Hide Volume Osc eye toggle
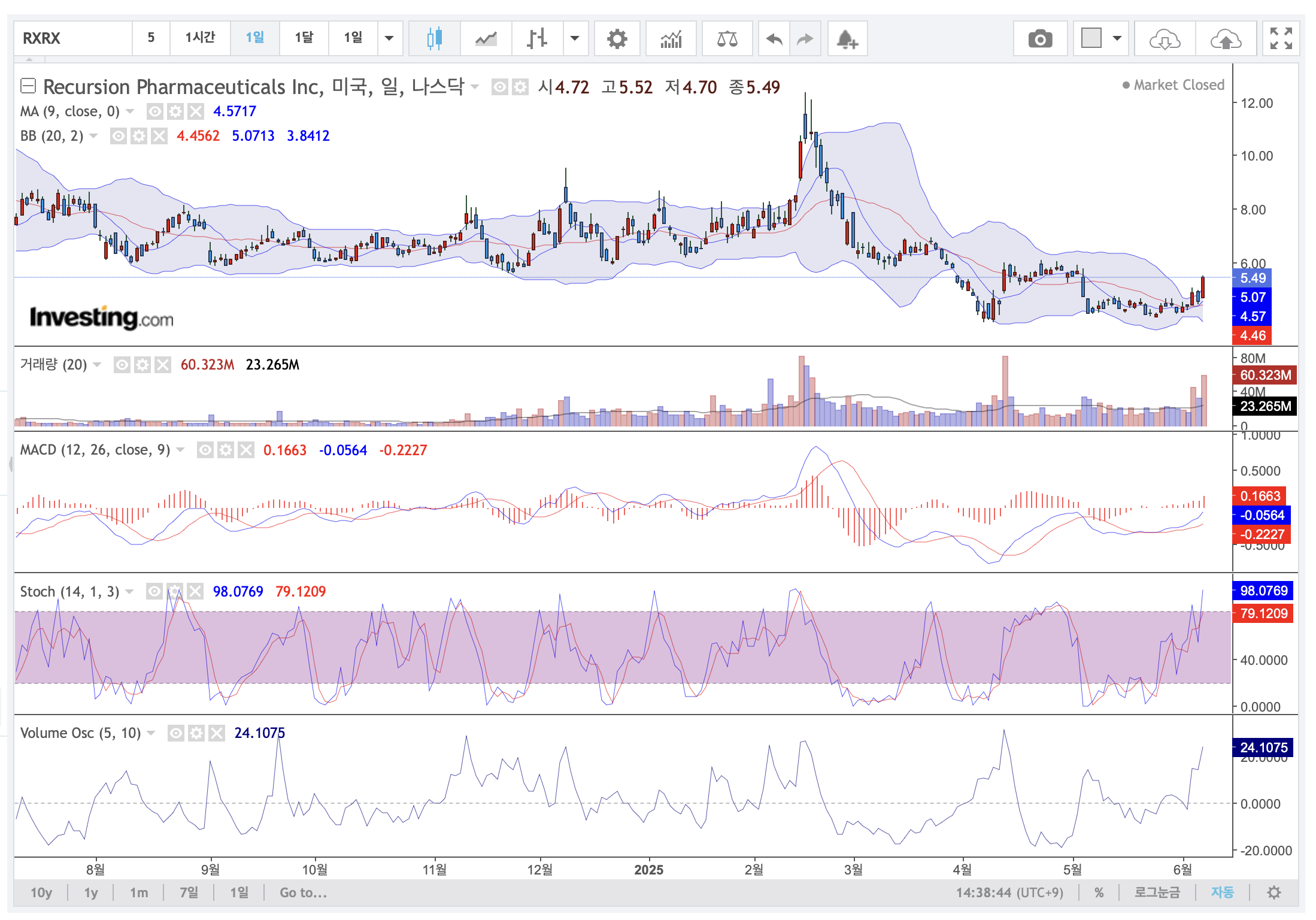Screen dimensions: 1316x920 [x=176, y=733]
